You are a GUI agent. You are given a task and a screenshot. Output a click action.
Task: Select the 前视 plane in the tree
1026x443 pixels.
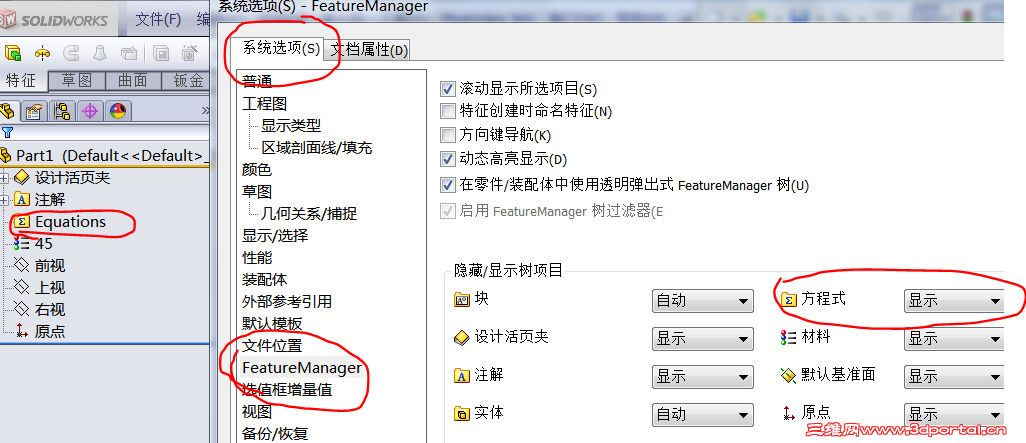pyautogui.click(x=50, y=266)
